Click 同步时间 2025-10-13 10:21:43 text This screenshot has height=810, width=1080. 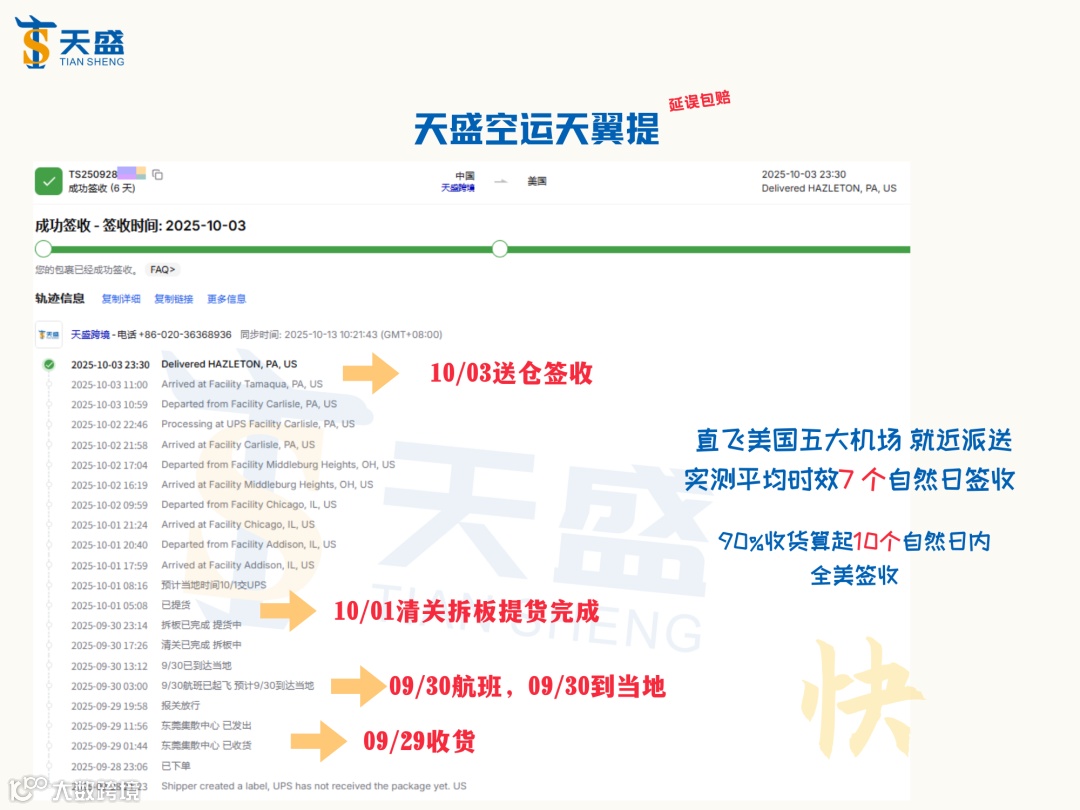click(341, 335)
